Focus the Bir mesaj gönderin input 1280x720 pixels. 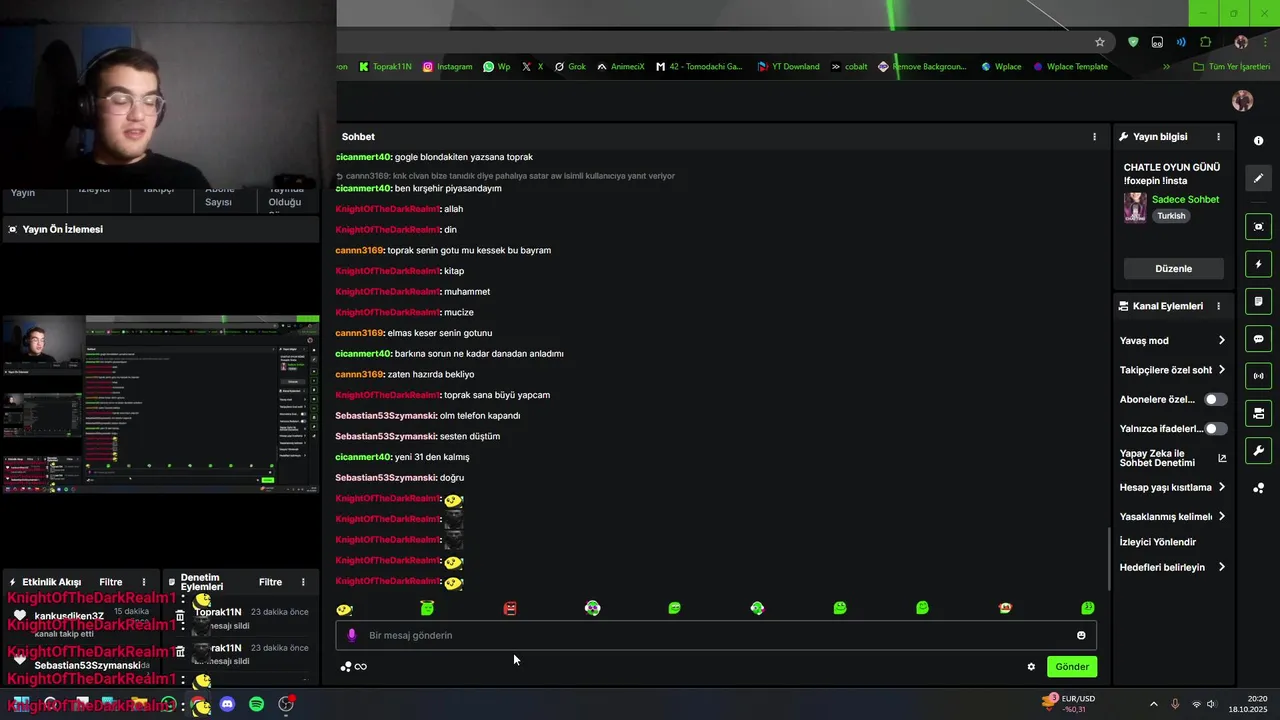(716, 635)
